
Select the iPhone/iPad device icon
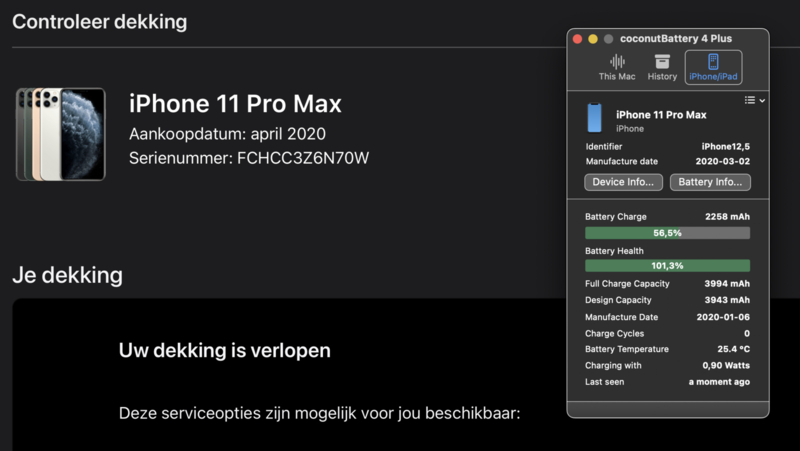[713, 62]
